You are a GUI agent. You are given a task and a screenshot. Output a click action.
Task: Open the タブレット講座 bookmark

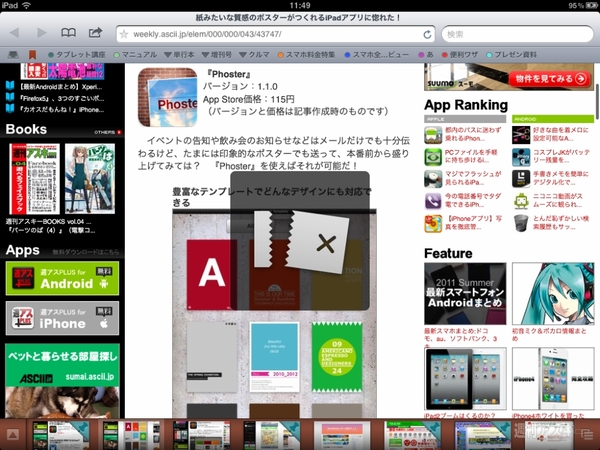[77, 55]
